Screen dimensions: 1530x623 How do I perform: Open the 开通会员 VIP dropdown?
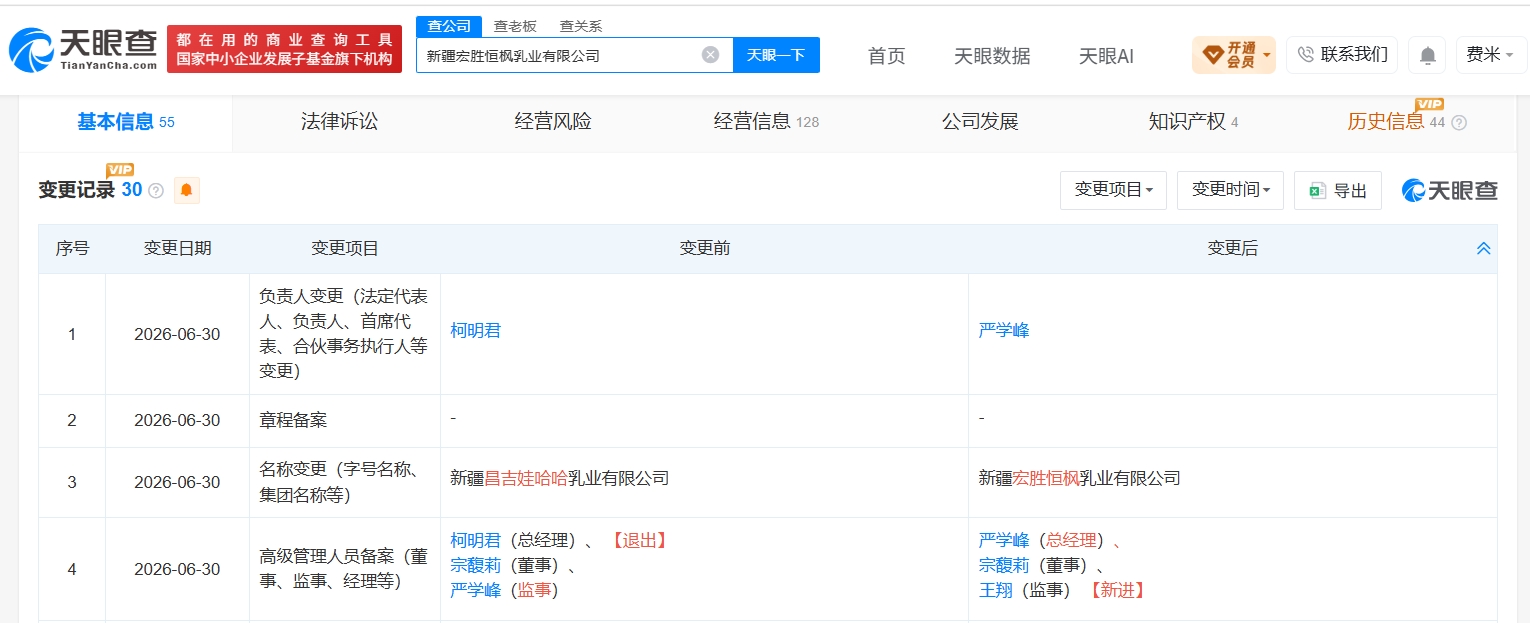(1234, 55)
